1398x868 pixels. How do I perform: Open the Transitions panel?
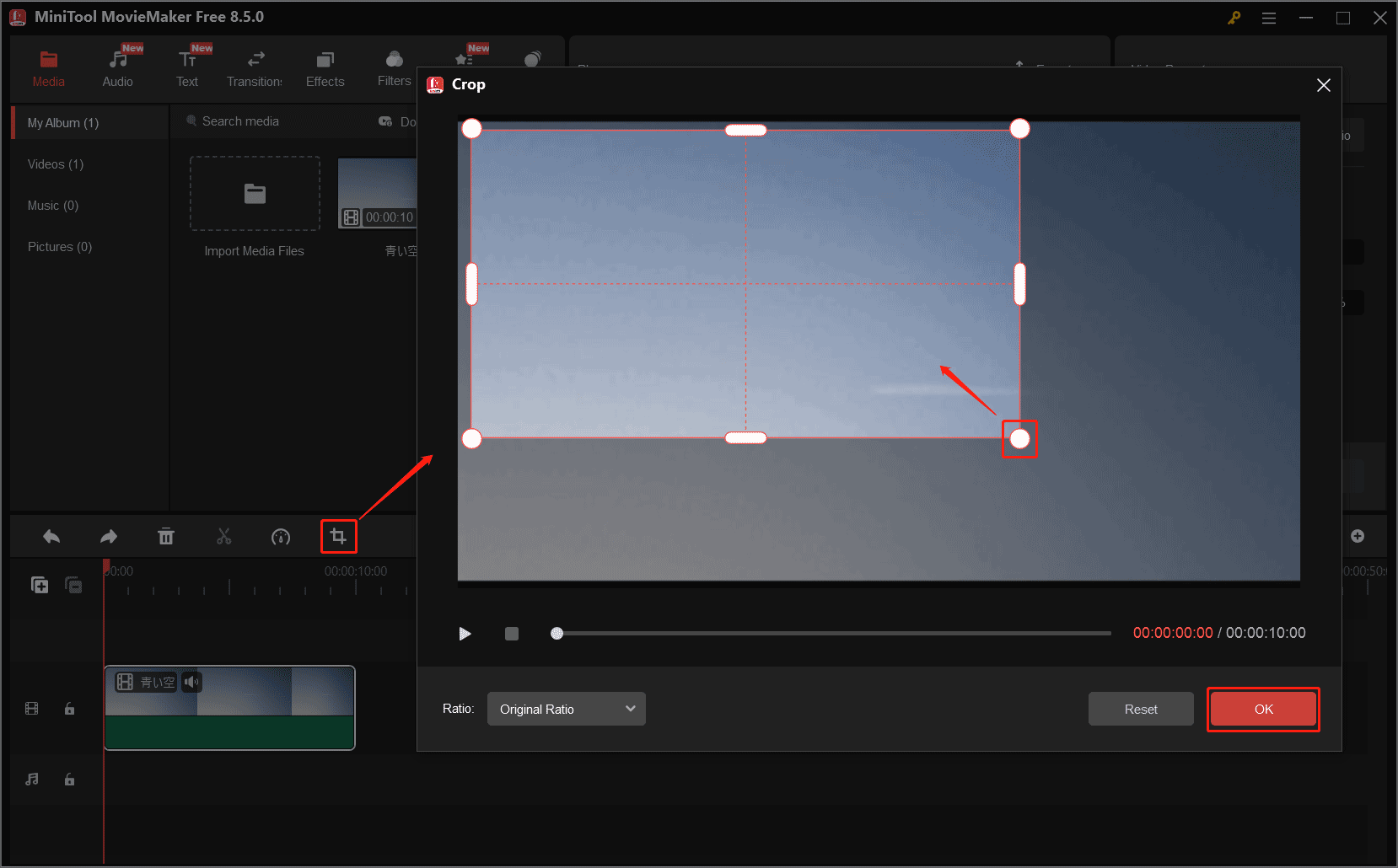coord(254,67)
